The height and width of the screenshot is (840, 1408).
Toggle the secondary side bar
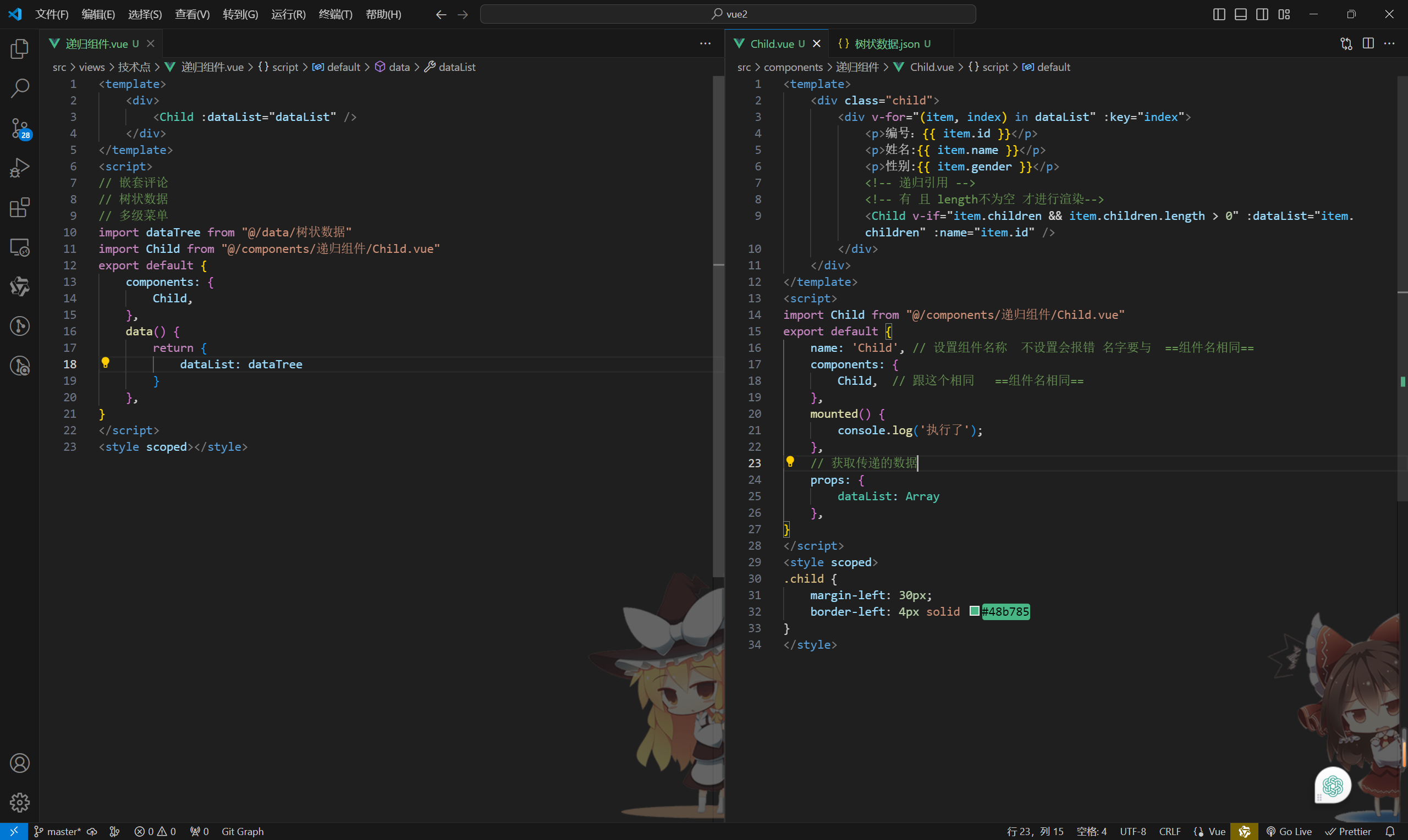(x=1262, y=14)
